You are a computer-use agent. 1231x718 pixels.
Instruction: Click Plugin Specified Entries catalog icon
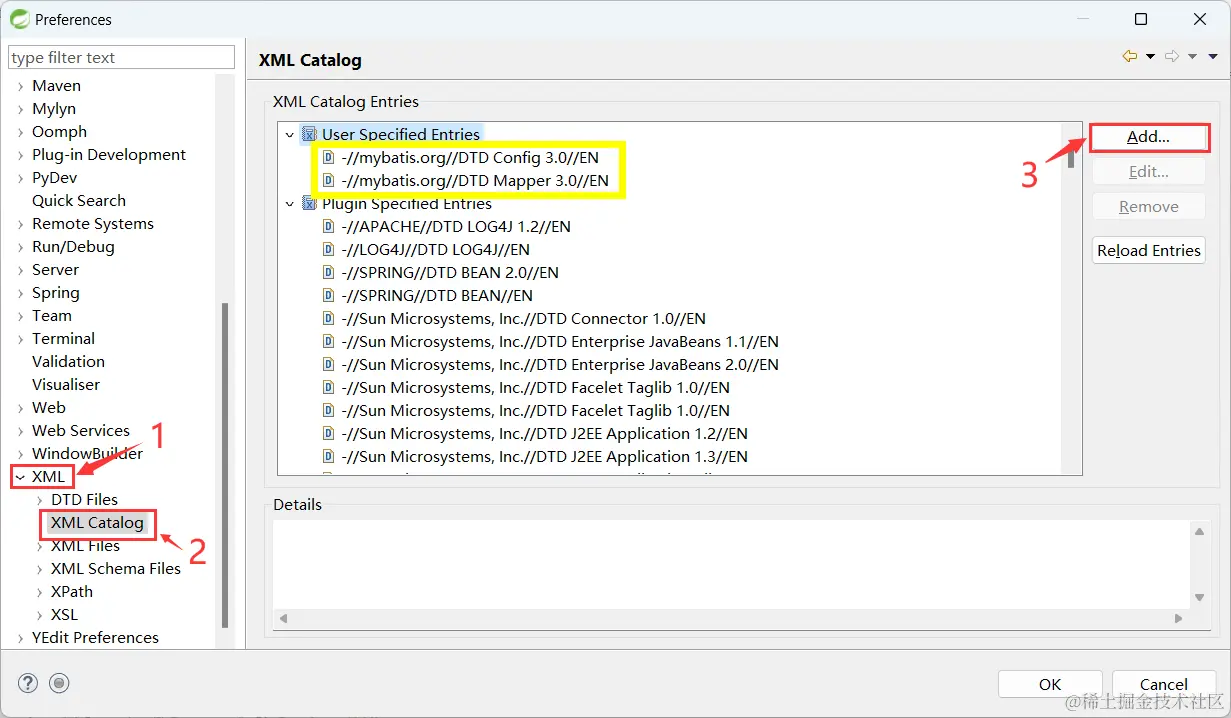click(310, 204)
